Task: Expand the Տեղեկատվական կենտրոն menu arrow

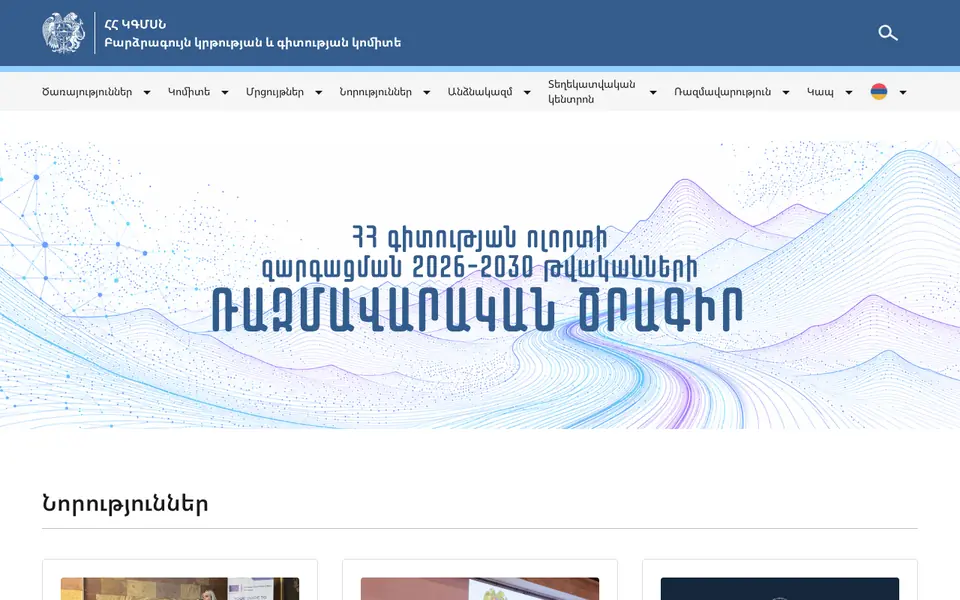Action: coord(653,92)
